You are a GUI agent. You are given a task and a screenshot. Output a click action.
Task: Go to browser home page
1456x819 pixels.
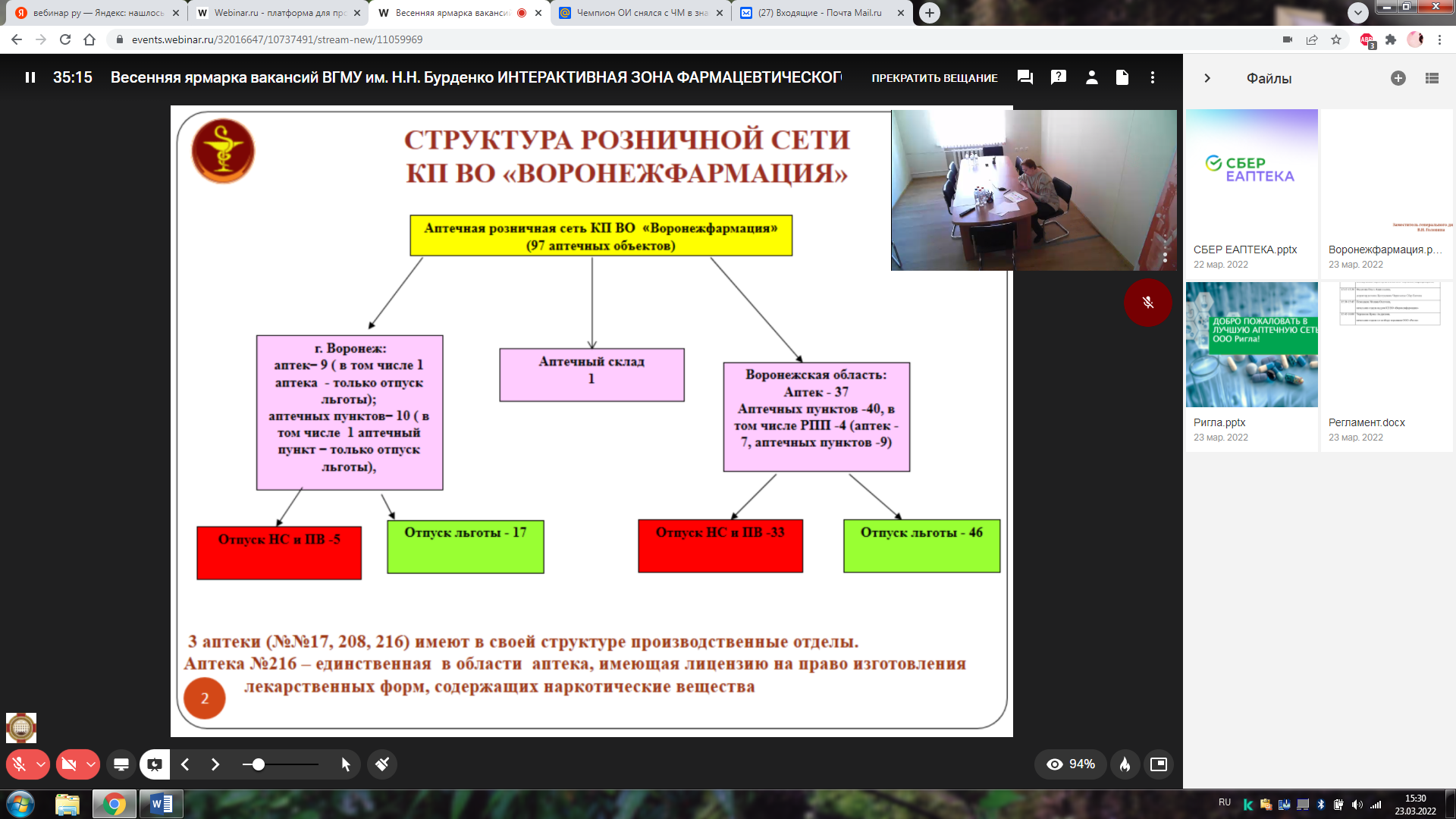(x=89, y=39)
